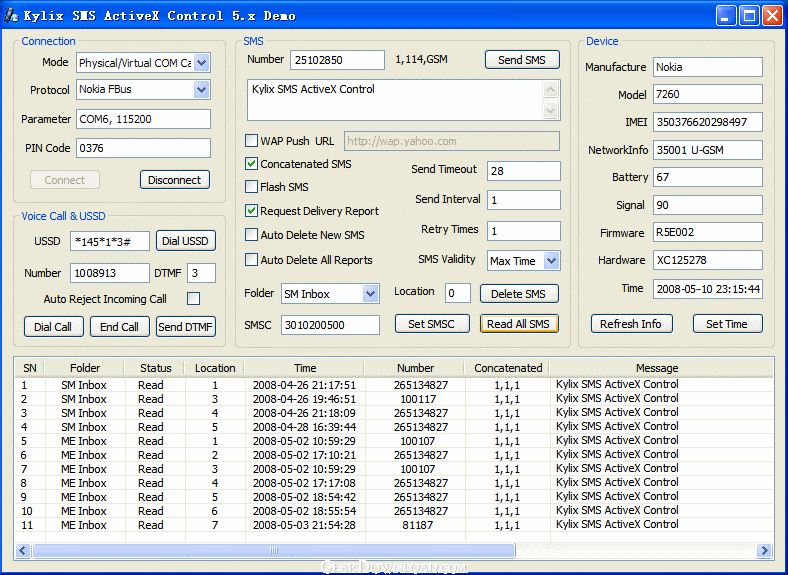Uncheck Concatenated SMS checkbox
Screen dimensions: 788x575
point(251,164)
